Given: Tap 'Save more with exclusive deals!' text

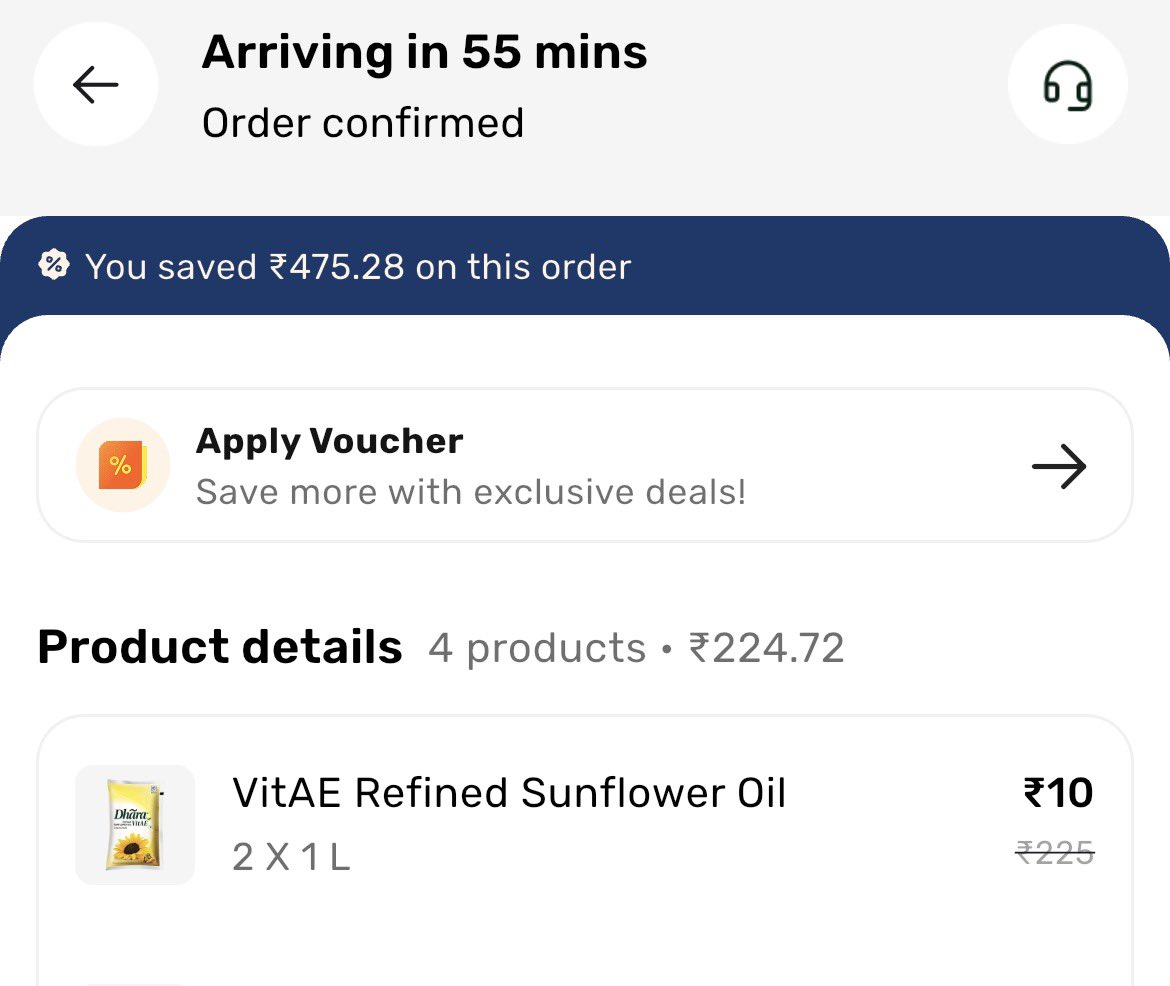Looking at the screenshot, I should point(471,493).
